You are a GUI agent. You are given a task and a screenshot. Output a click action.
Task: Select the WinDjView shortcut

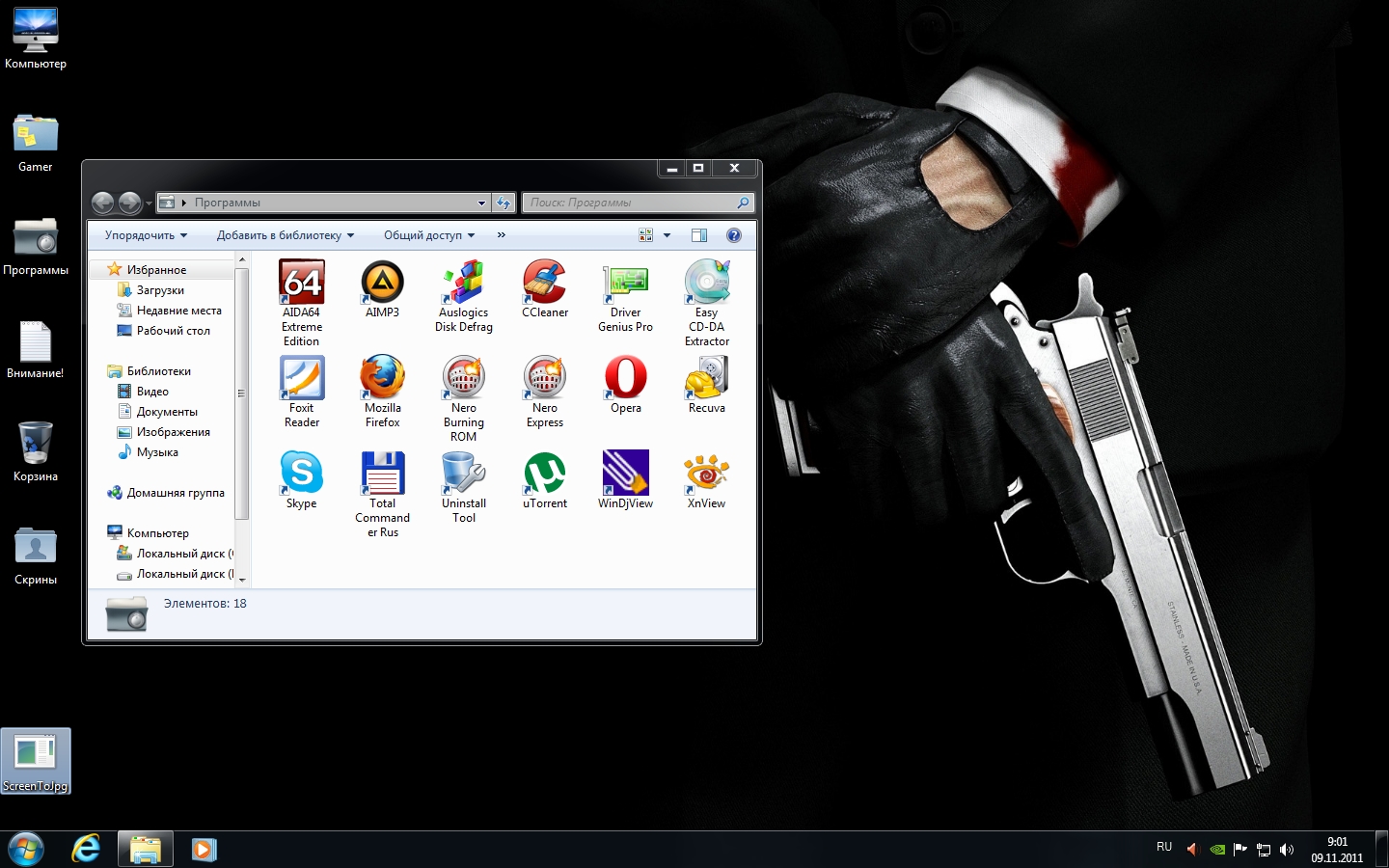click(x=626, y=479)
